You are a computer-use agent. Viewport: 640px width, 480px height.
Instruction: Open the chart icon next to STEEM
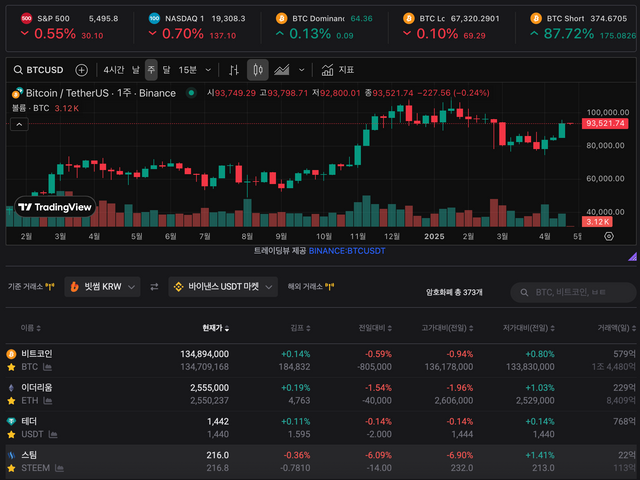click(59, 468)
